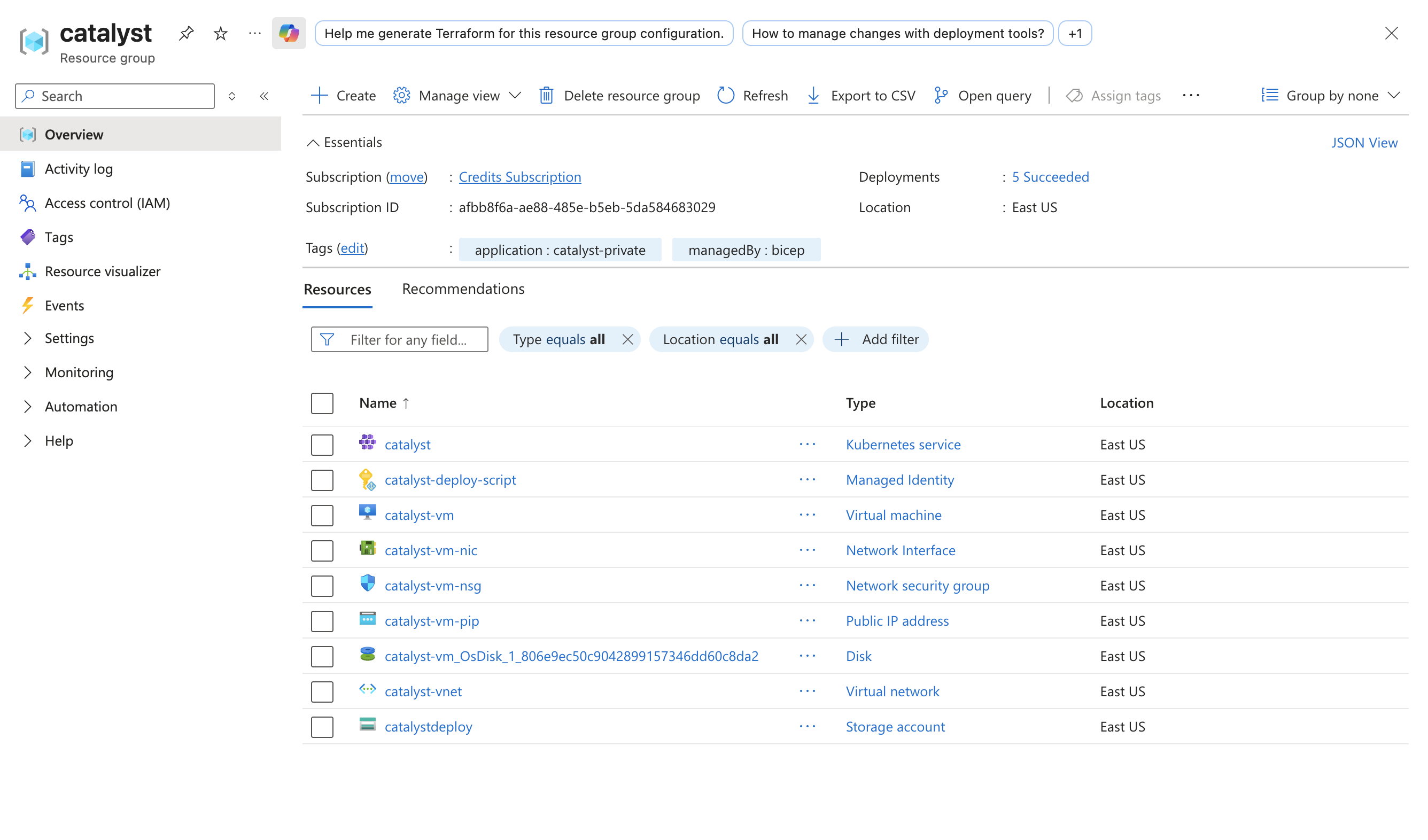Open the header ellipsis menu beside the star

pyautogui.click(x=255, y=34)
